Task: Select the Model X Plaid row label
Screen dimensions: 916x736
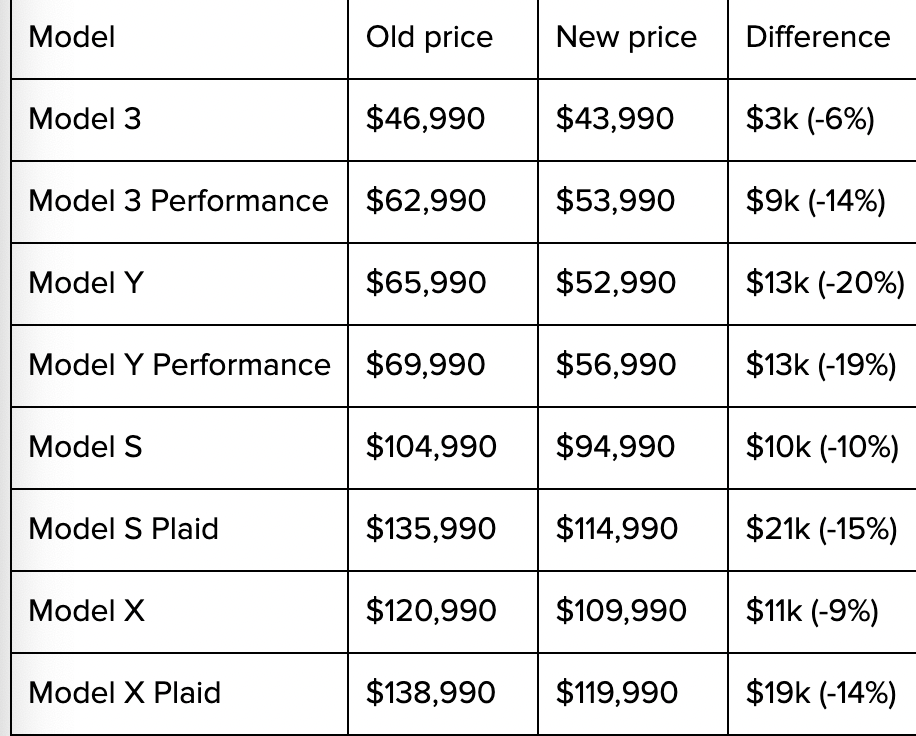Action: (x=124, y=692)
